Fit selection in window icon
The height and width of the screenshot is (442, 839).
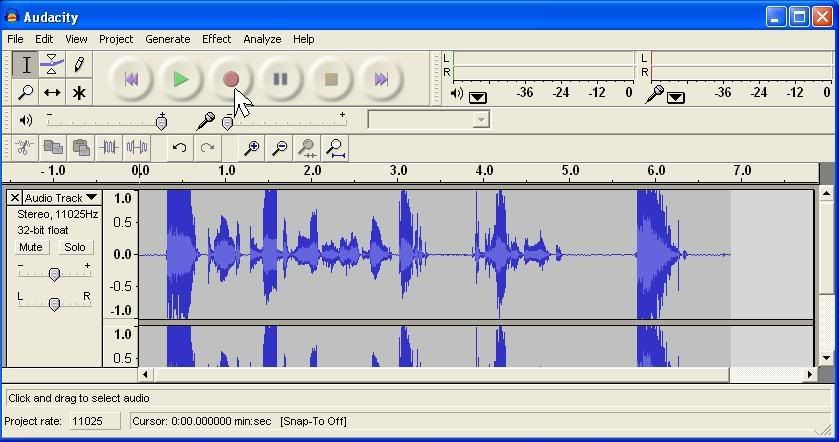pyautogui.click(x=307, y=148)
